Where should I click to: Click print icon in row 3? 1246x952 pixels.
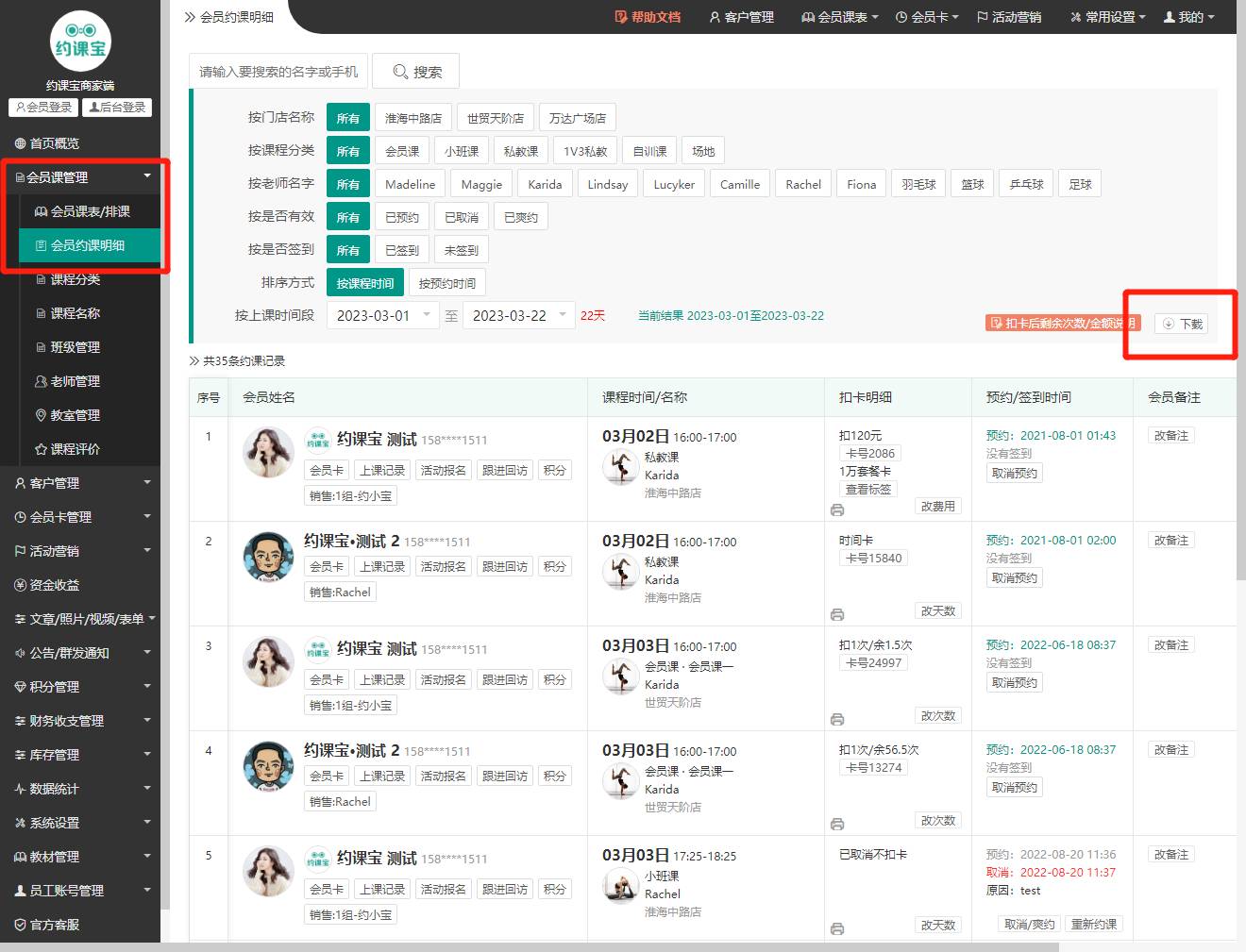[836, 719]
